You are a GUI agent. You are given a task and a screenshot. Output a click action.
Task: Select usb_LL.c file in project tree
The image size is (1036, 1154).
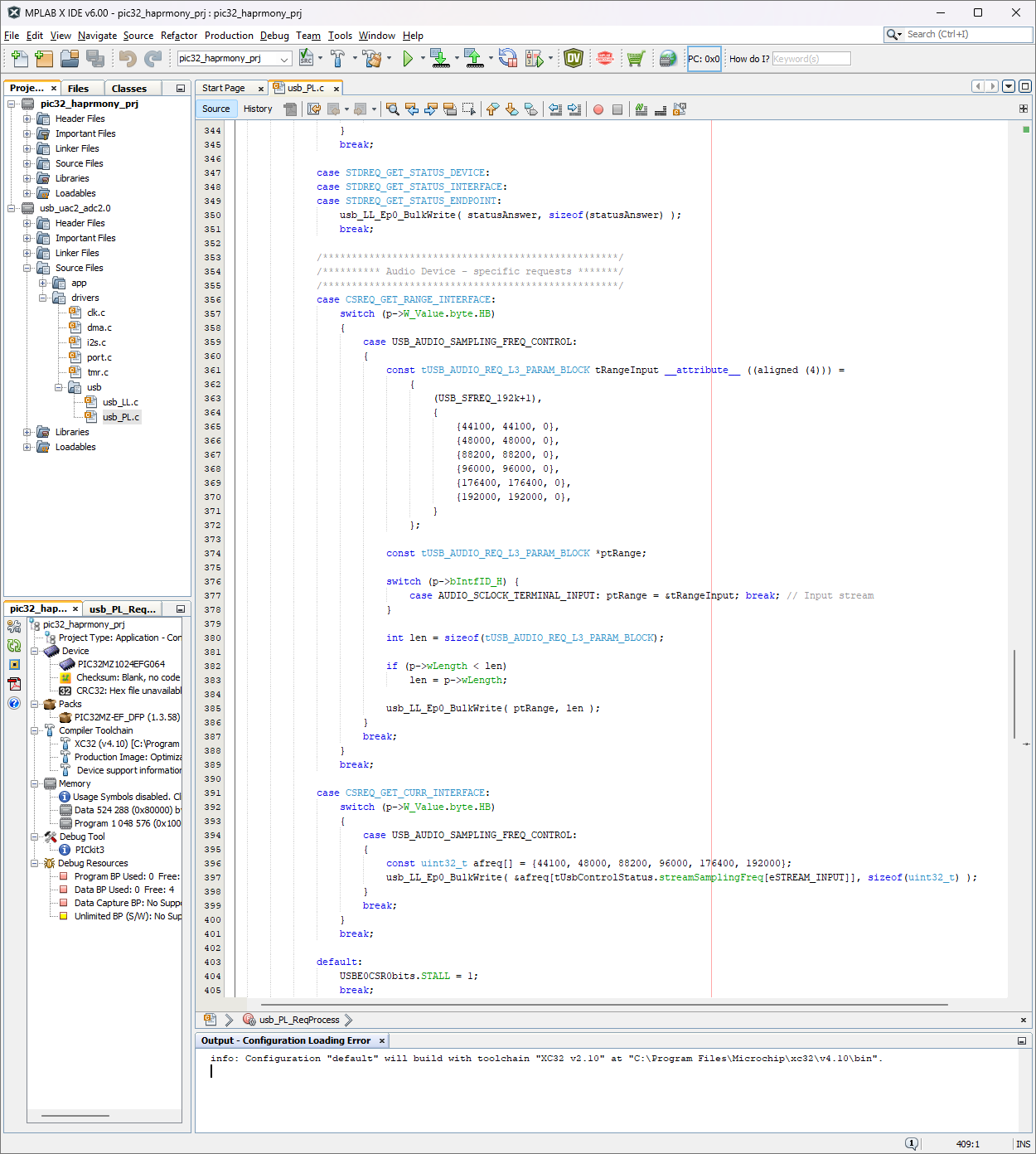(120, 402)
